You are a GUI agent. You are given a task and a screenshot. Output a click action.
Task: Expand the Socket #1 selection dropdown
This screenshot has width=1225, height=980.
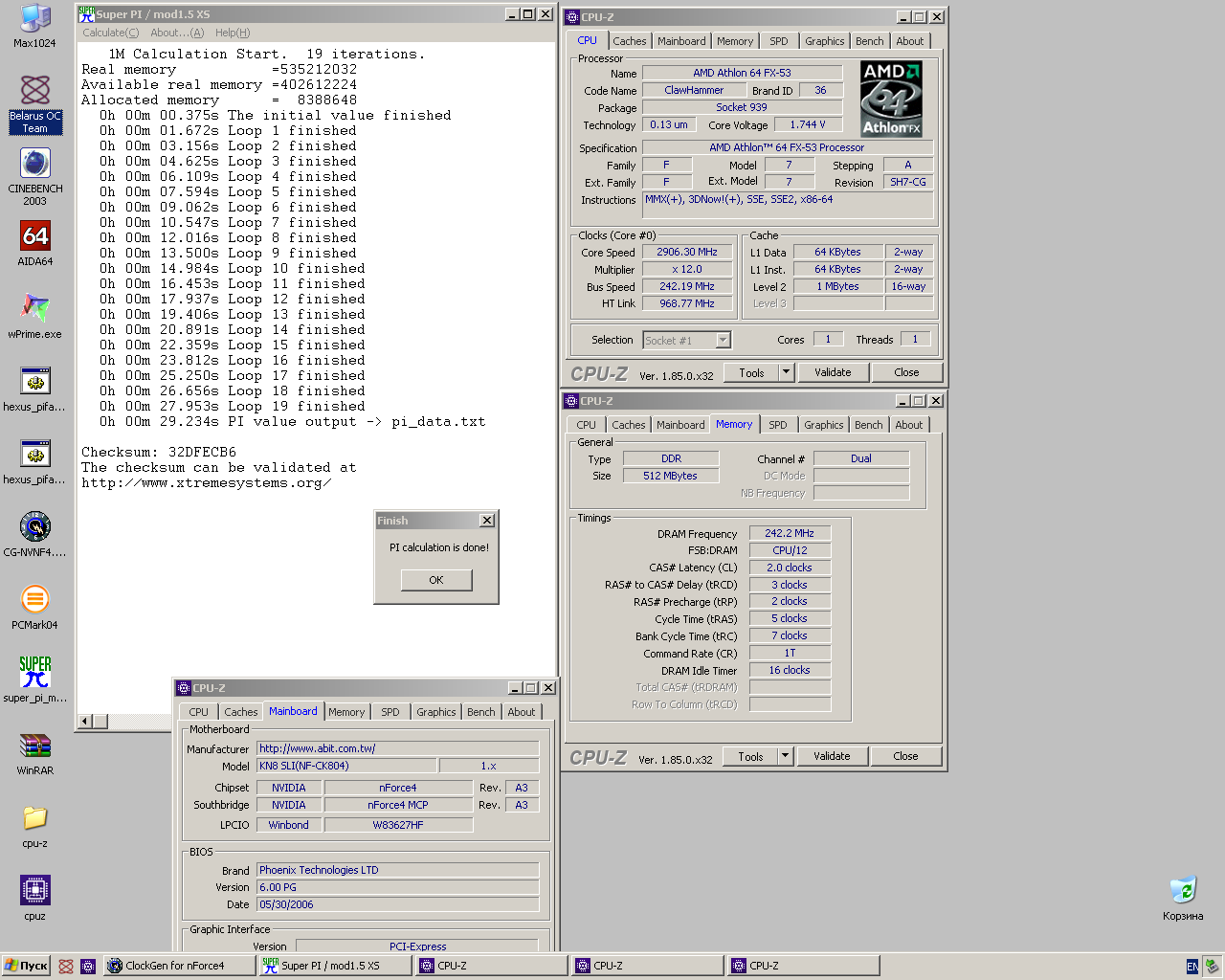724,340
